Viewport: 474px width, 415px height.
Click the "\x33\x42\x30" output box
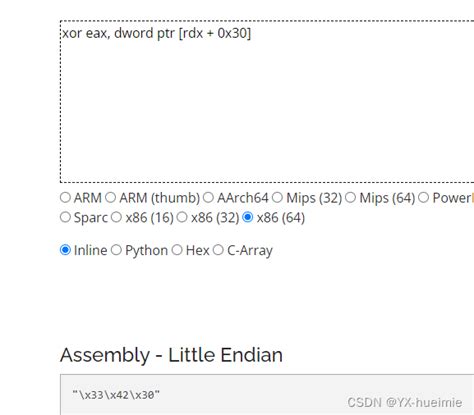(267, 395)
